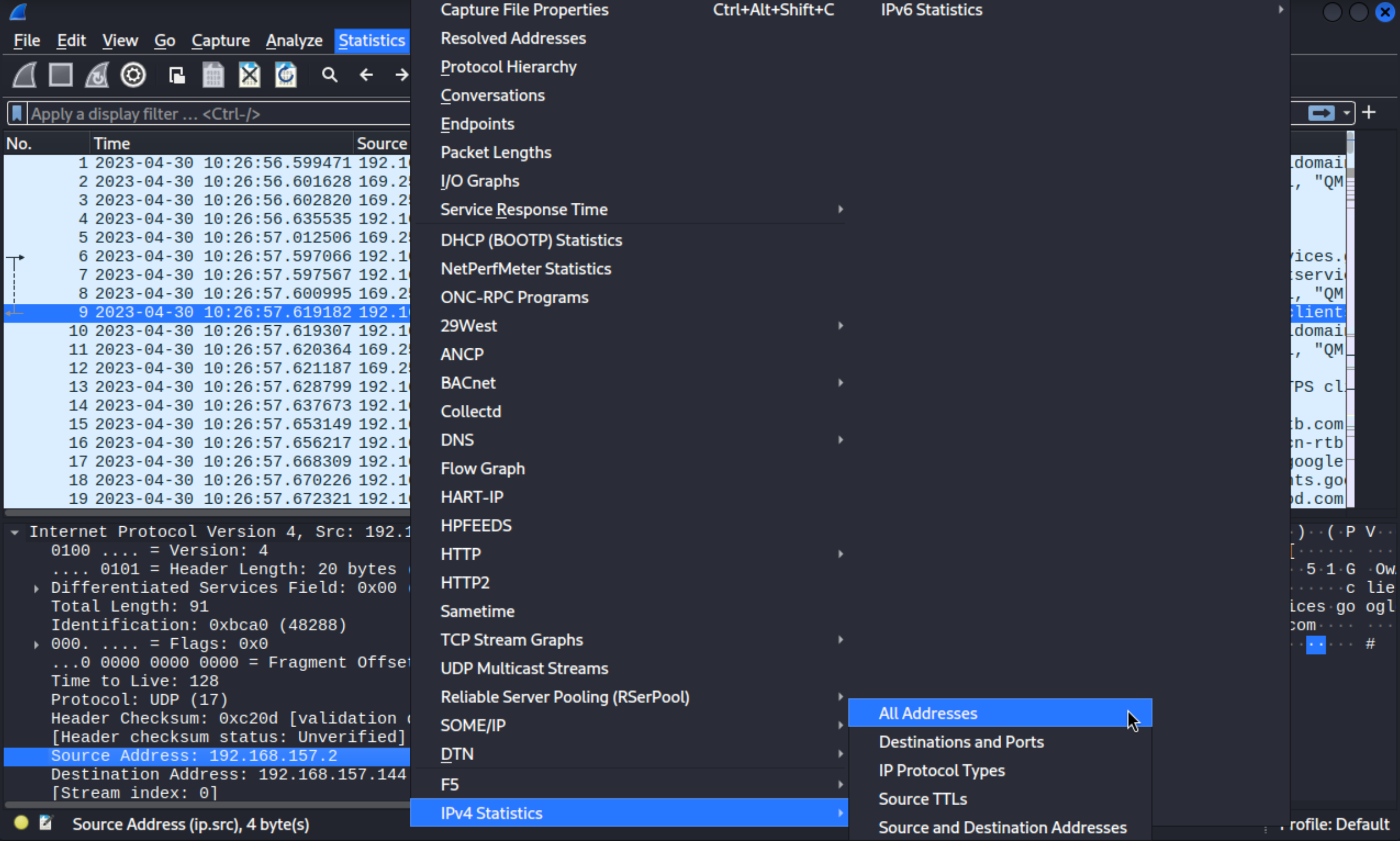Image resolution: width=1400 pixels, height=841 pixels.
Task: Open capture file comment edit icon
Action: pyautogui.click(x=46, y=823)
